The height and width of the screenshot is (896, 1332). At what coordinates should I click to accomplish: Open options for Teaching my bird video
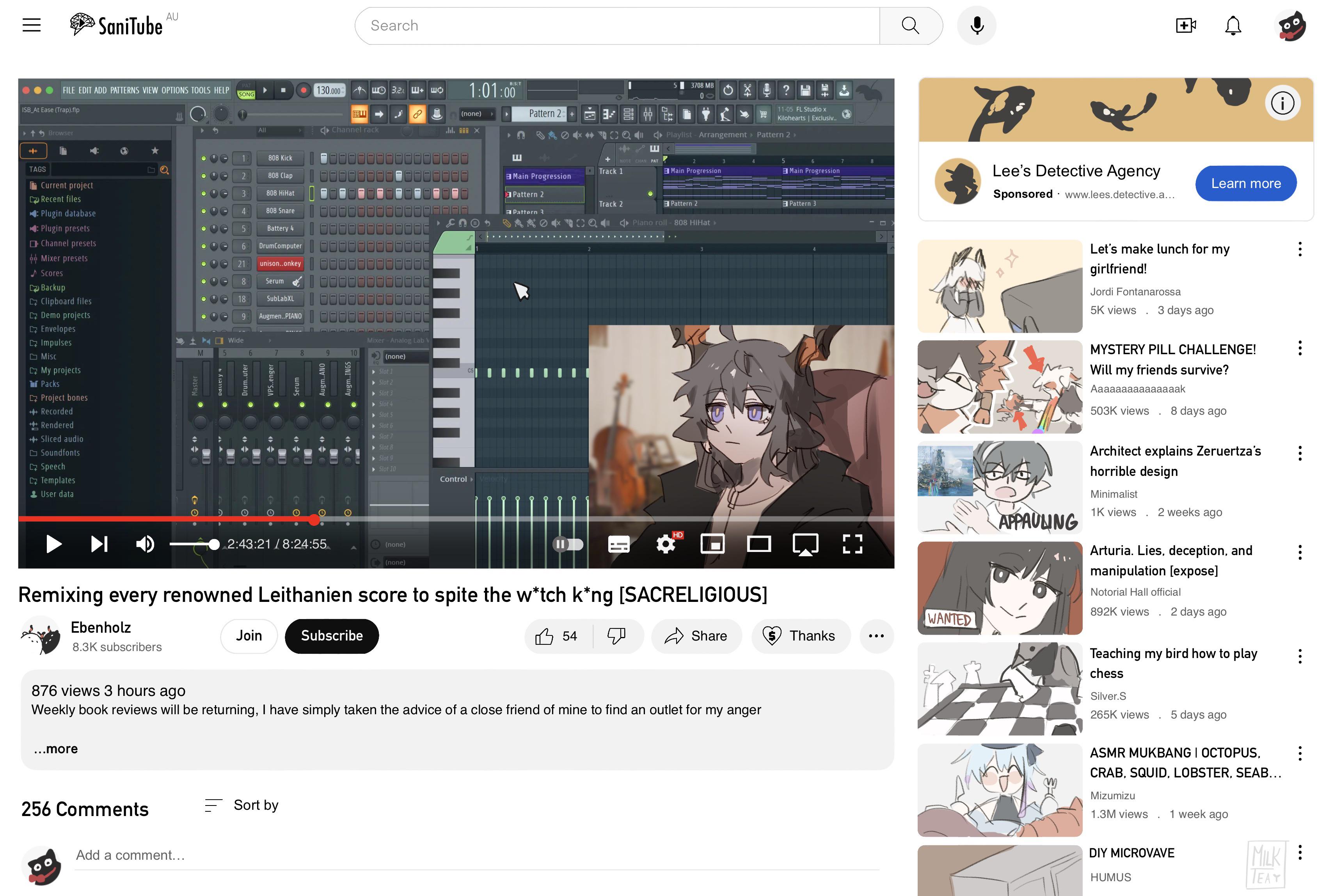click(x=1300, y=656)
